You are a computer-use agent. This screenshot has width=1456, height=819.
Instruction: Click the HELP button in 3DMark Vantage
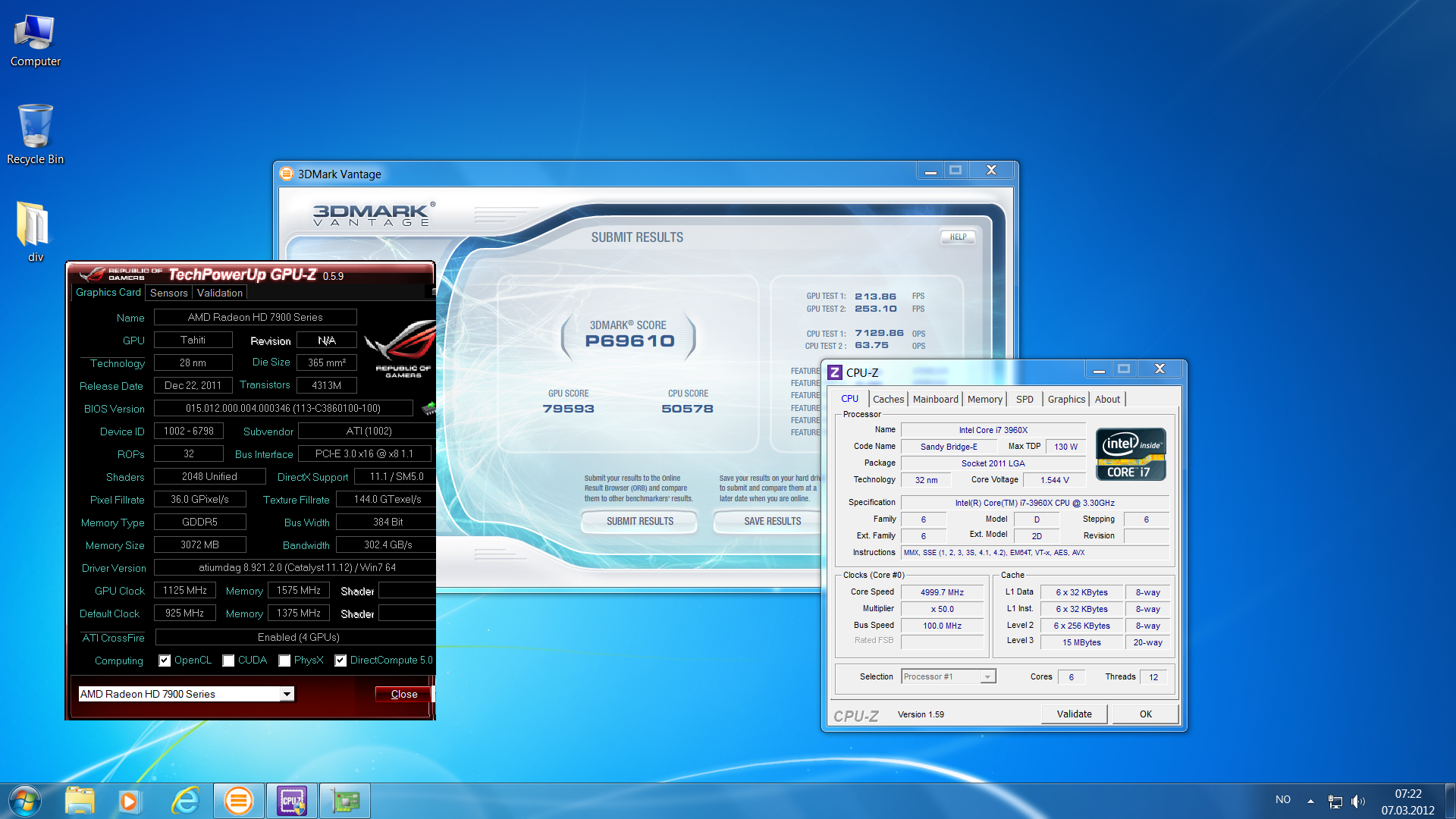(x=958, y=237)
